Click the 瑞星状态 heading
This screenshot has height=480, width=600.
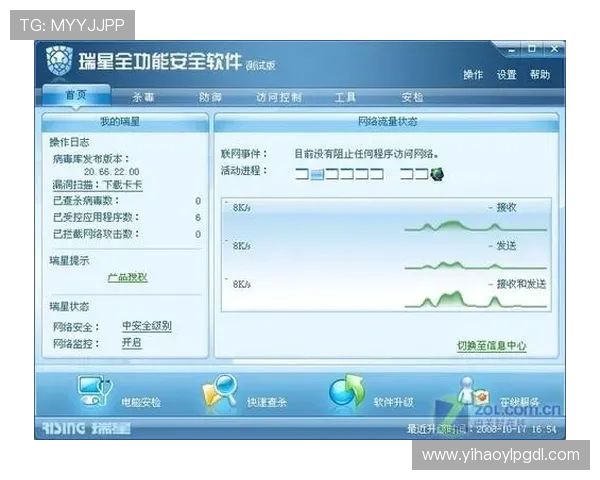(x=69, y=307)
